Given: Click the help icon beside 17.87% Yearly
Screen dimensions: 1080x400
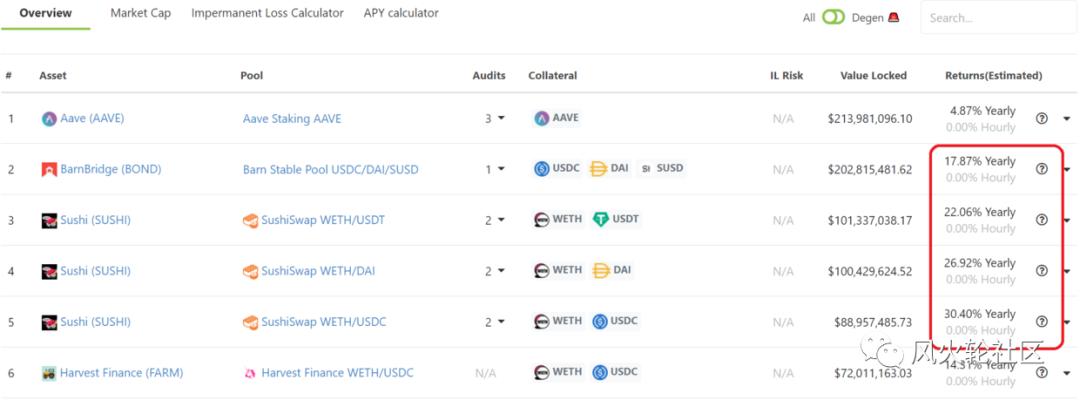Looking at the screenshot, I should click(x=1041, y=169).
